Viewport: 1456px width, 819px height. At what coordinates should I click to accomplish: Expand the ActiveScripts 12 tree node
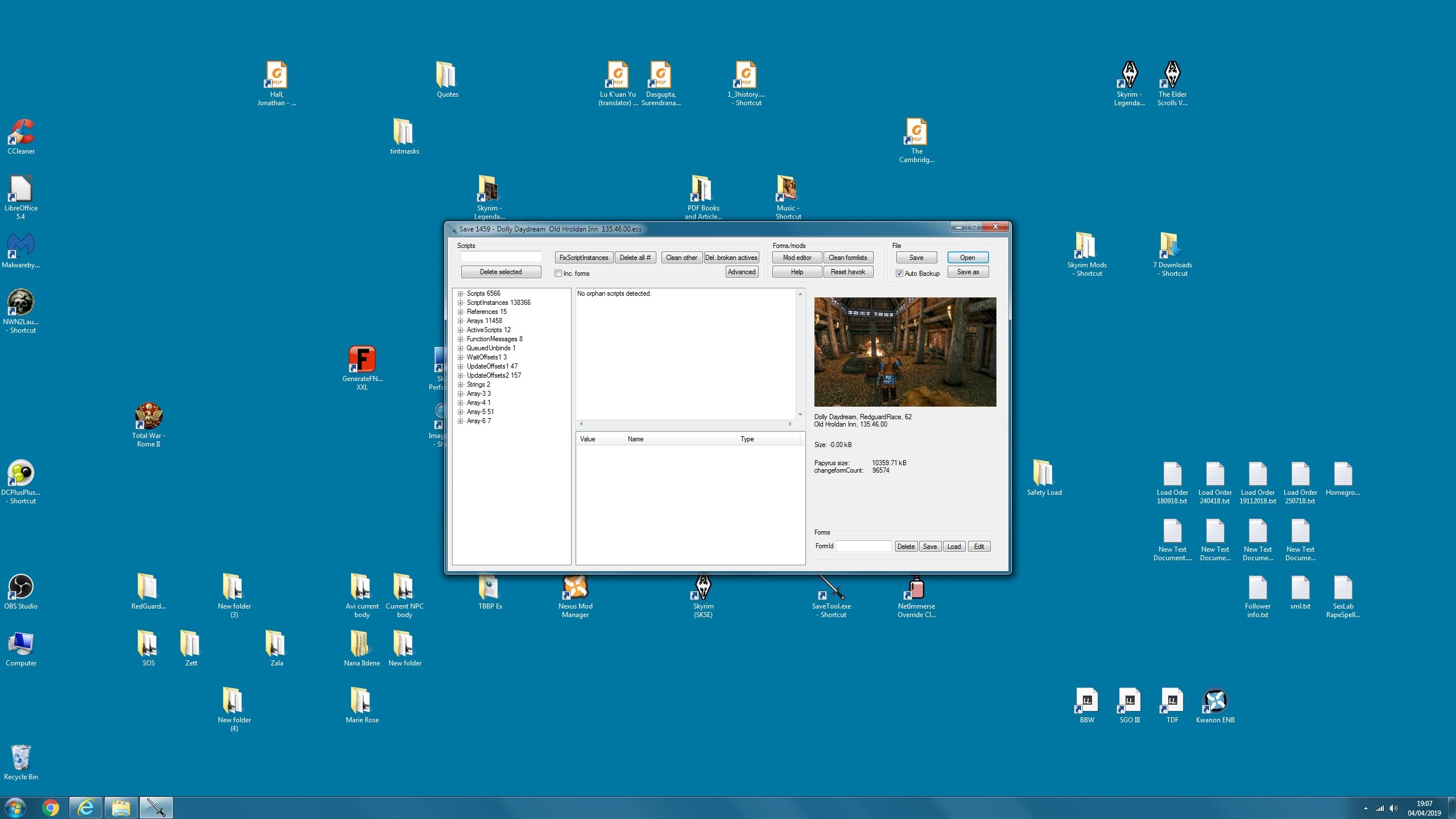tap(461, 330)
